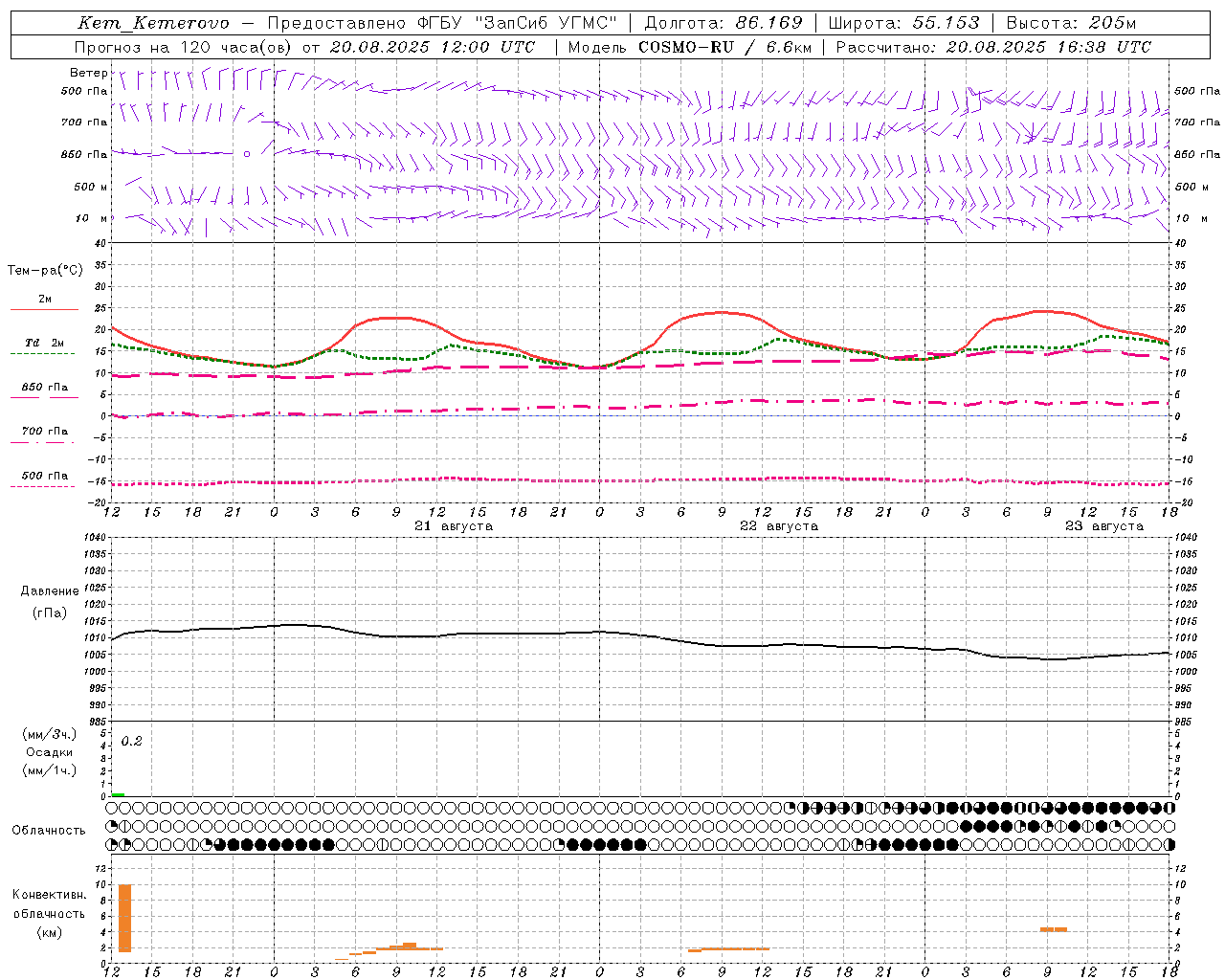Click the Kem_Kemerovo station title
1225x980 pixels.
coord(153,23)
